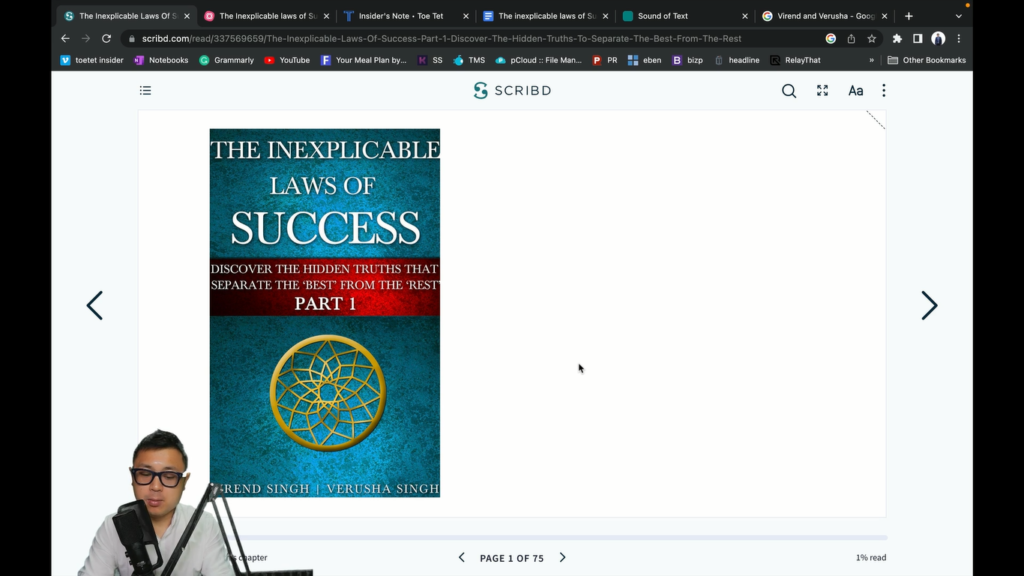Open the table of contents list icon
The width and height of the screenshot is (1024, 576).
coord(145,90)
